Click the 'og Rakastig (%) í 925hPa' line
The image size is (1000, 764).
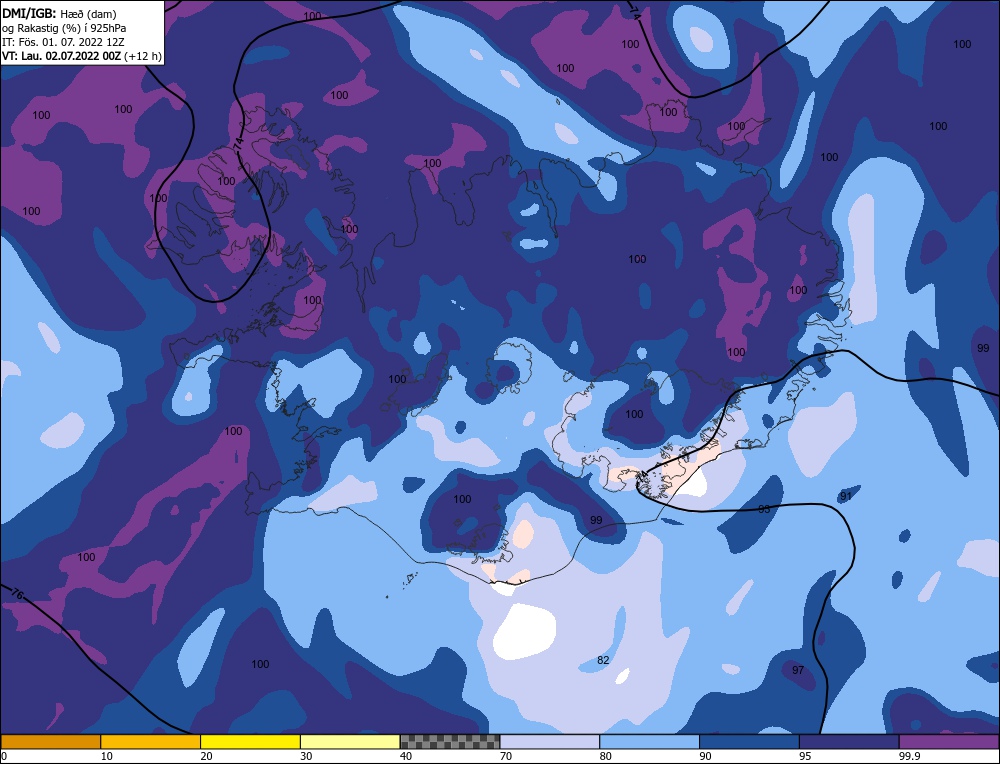[x=64, y=27]
